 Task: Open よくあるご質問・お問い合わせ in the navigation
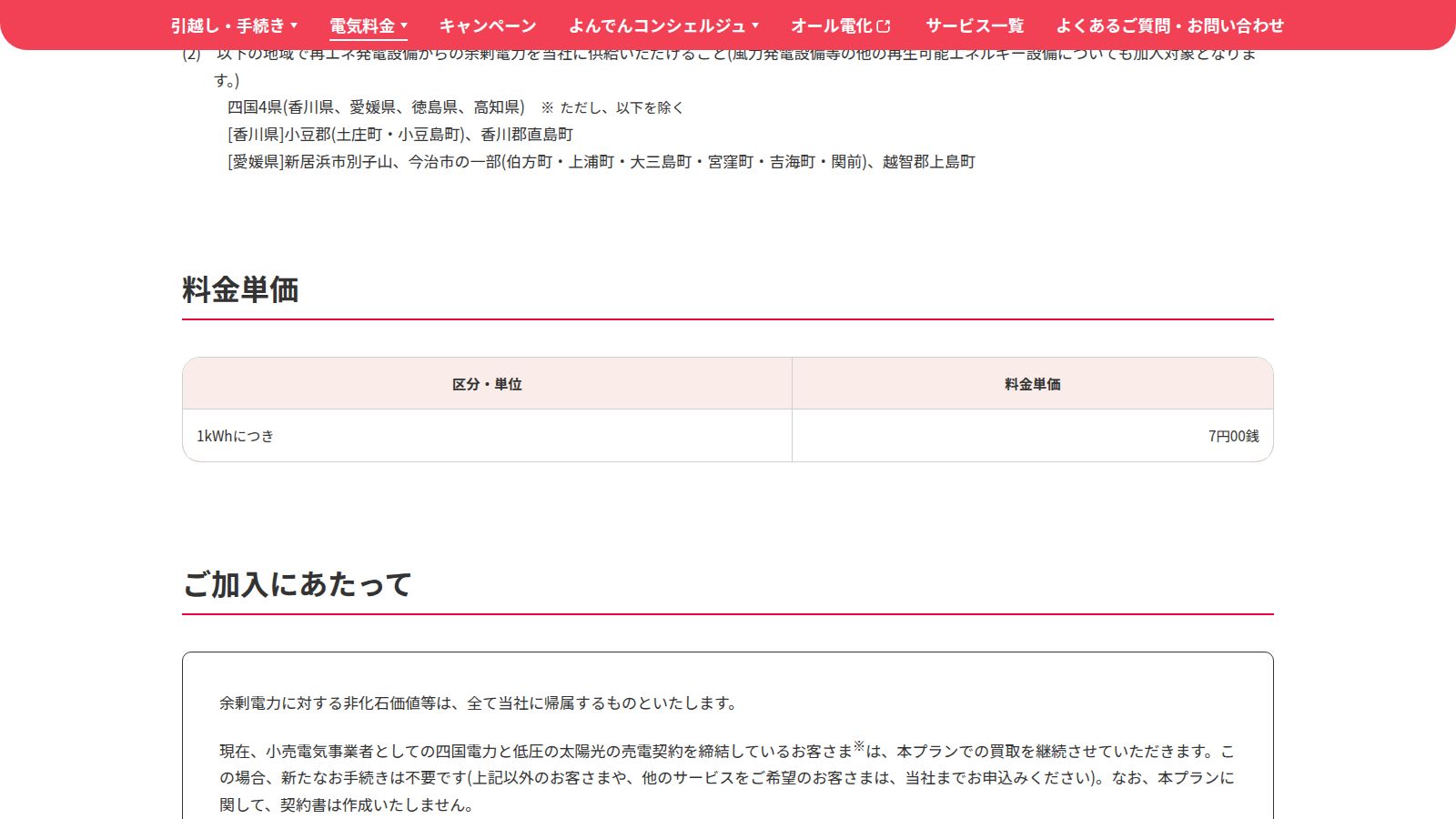[x=1169, y=25]
